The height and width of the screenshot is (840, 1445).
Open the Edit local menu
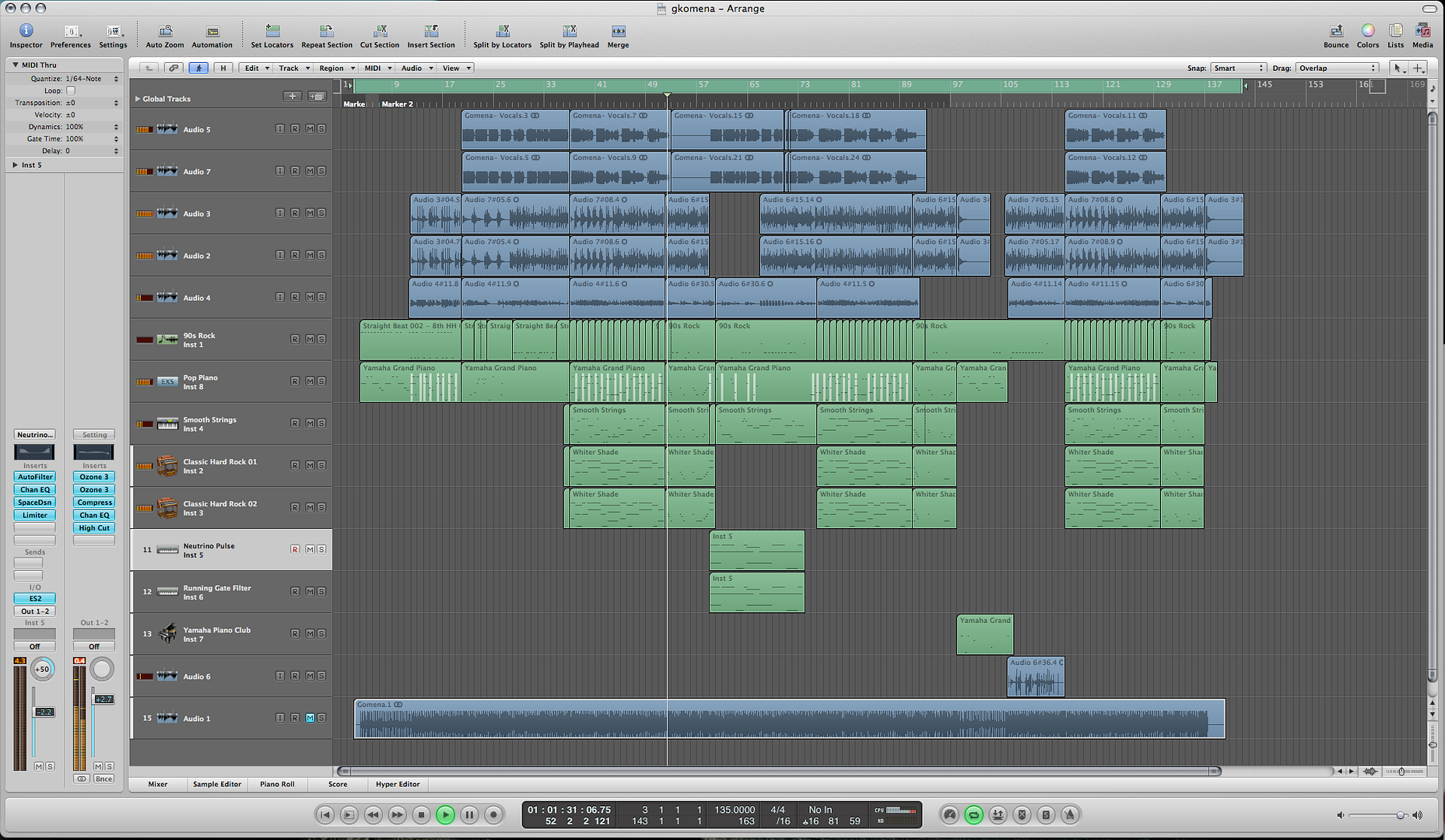click(255, 68)
